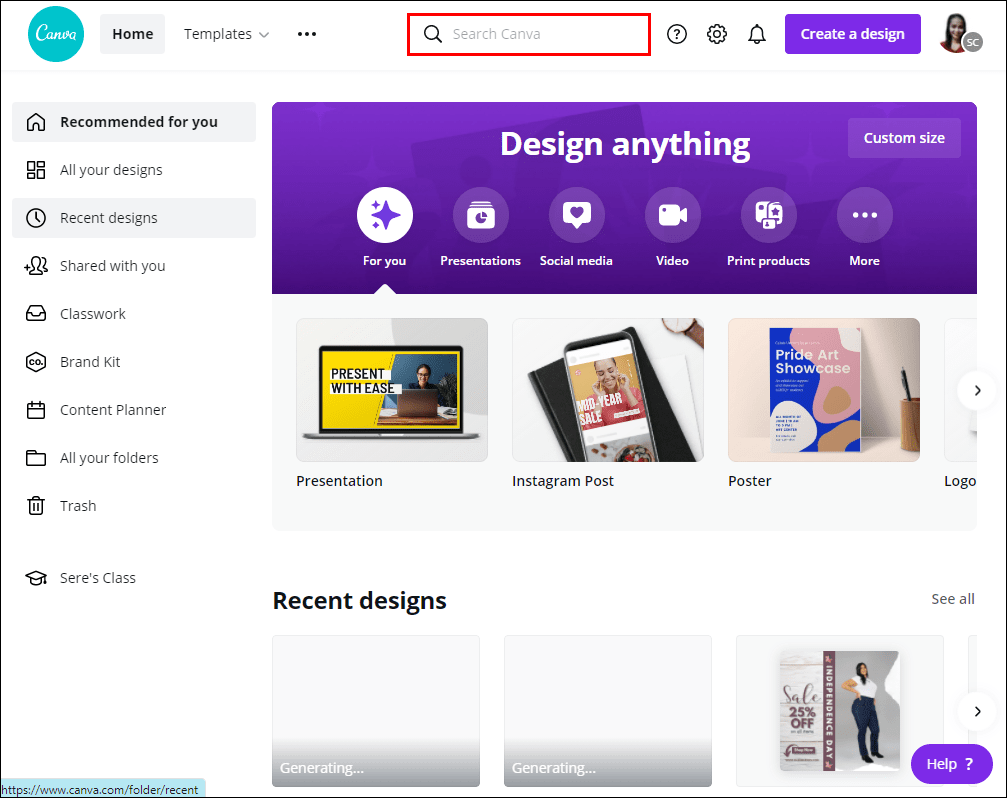Viewport: 1007px width, 798px height.
Task: Expand more design types with the More button
Action: click(x=864, y=214)
